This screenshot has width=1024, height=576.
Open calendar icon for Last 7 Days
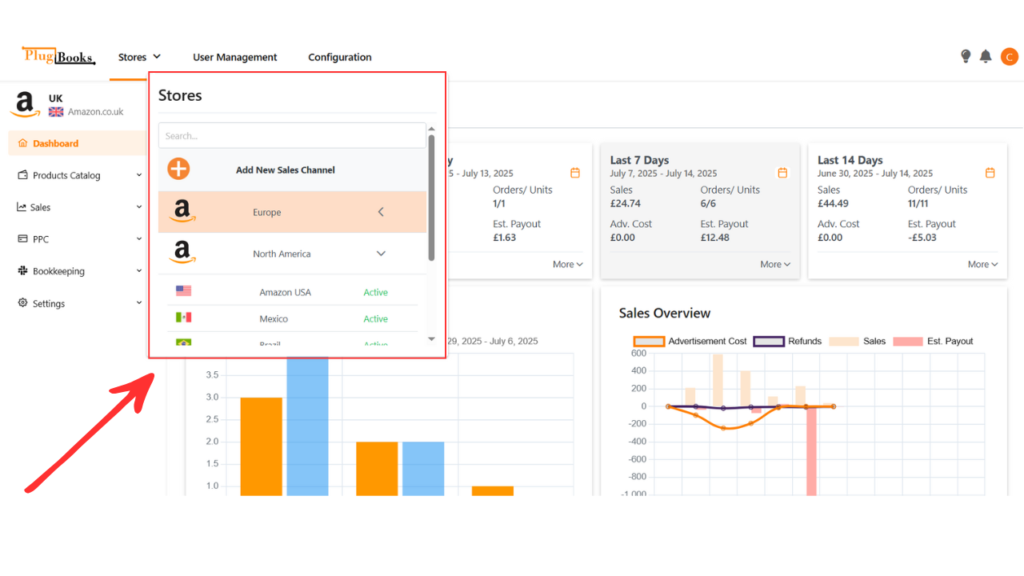click(782, 173)
